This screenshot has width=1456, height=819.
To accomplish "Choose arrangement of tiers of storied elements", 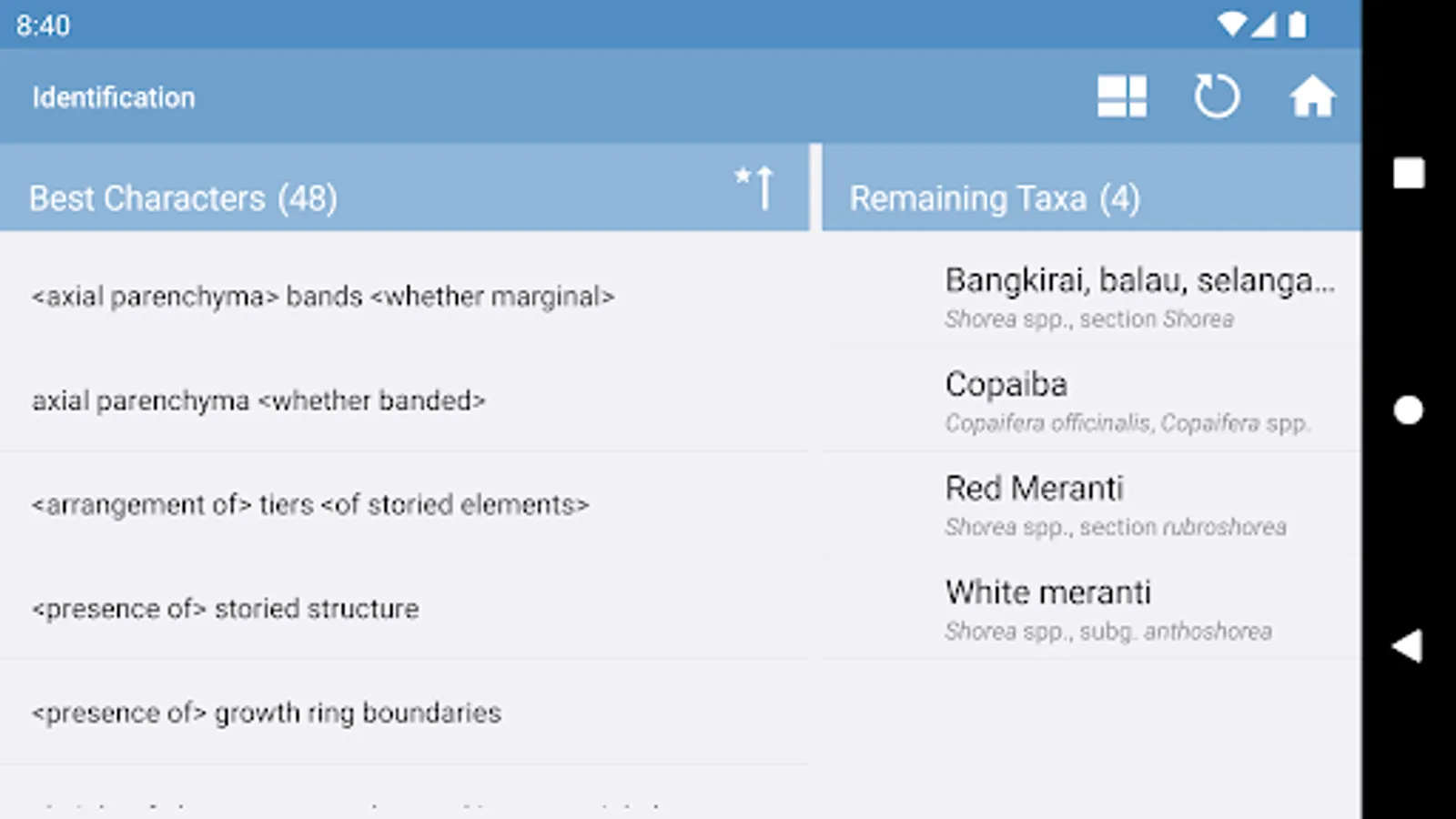I will pyautogui.click(x=310, y=504).
